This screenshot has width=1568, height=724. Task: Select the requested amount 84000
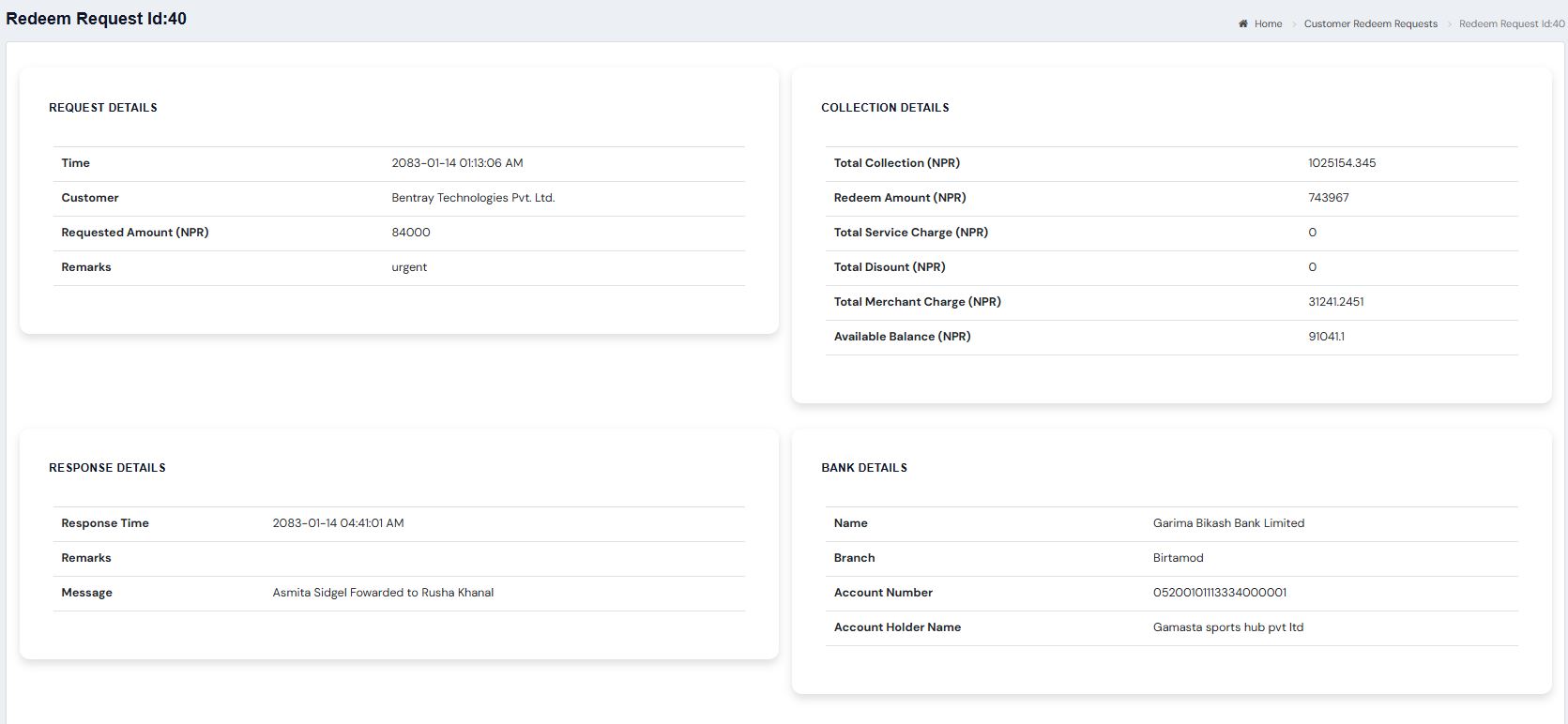point(411,233)
